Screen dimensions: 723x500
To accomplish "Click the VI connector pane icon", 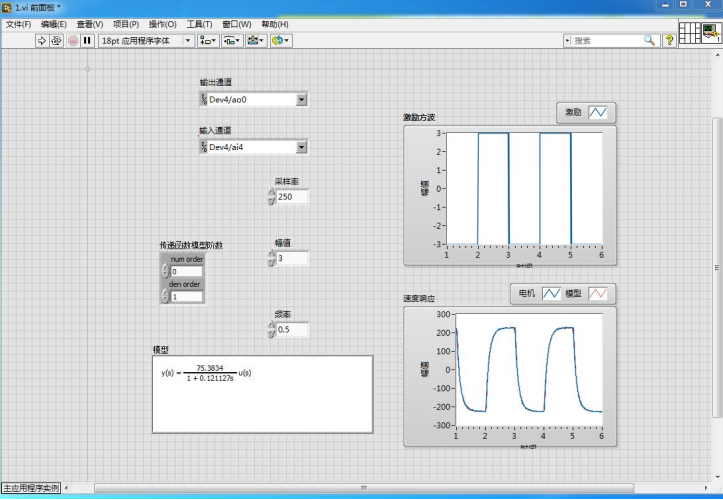I will tap(689, 33).
